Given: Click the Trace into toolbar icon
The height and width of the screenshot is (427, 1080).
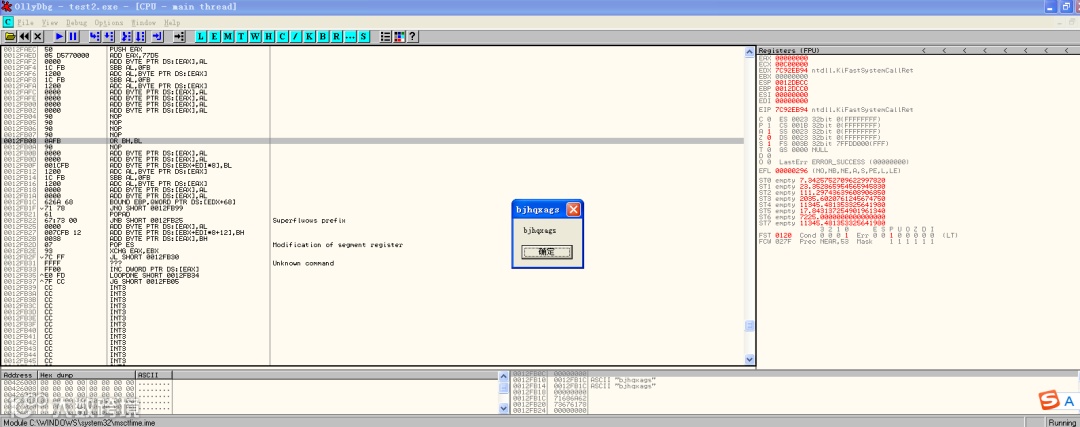Looking at the screenshot, I should point(126,37).
